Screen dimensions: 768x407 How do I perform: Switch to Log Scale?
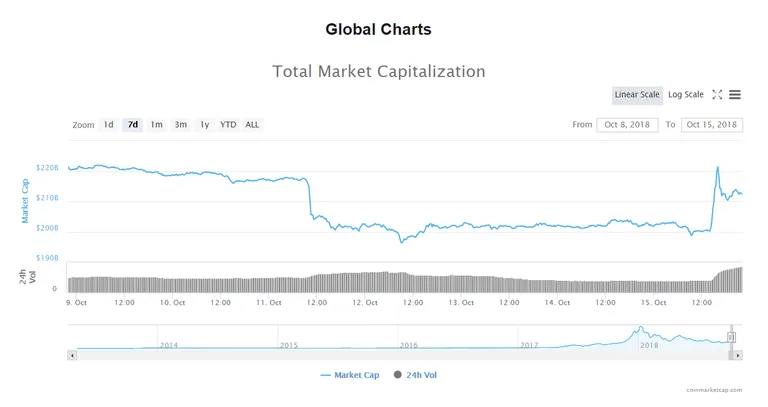(686, 95)
